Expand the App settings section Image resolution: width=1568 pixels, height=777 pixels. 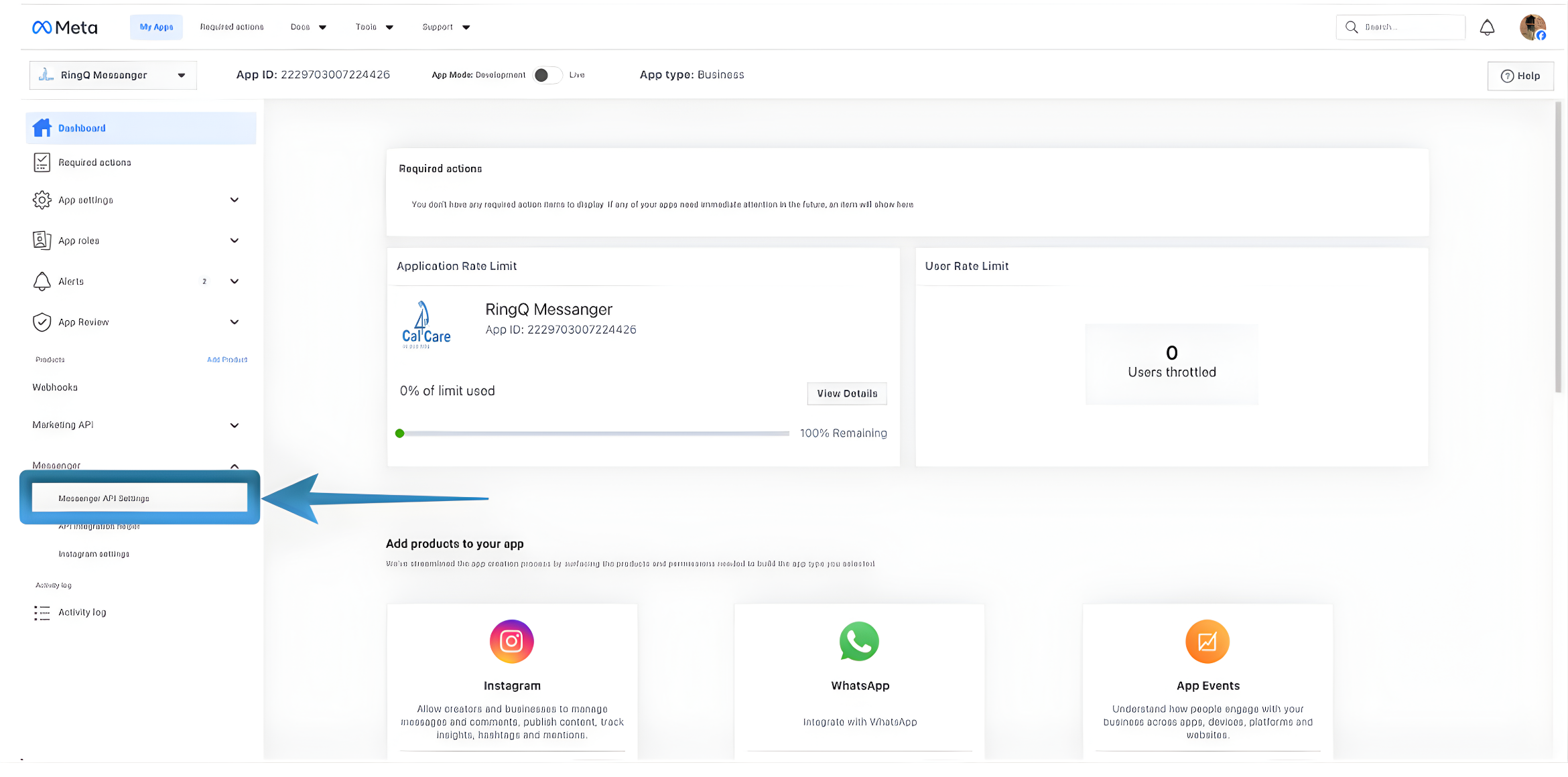click(234, 200)
